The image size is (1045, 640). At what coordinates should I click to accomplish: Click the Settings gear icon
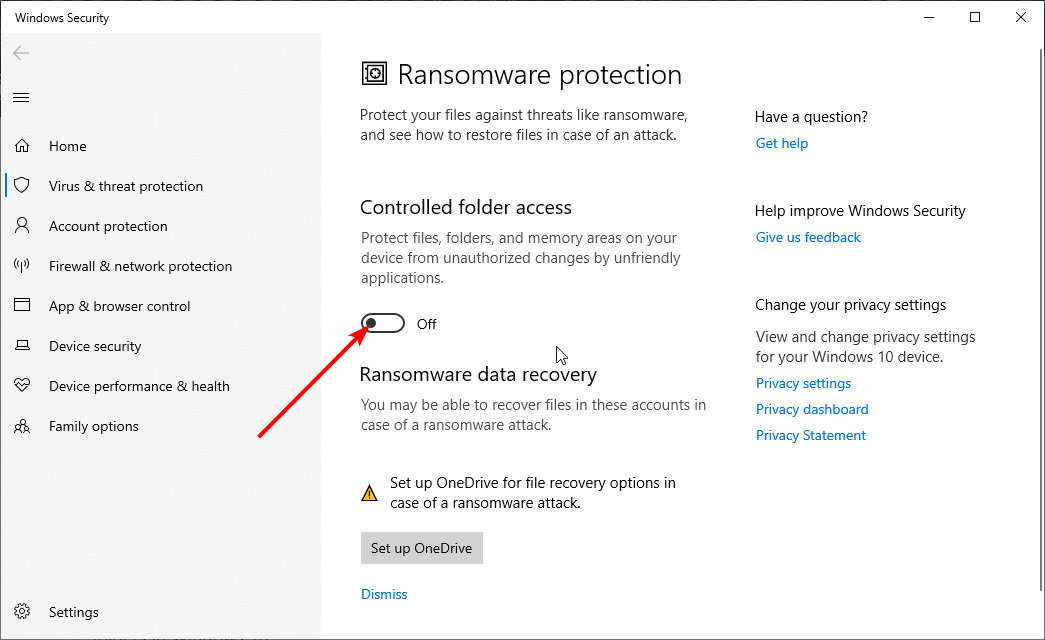(22, 612)
